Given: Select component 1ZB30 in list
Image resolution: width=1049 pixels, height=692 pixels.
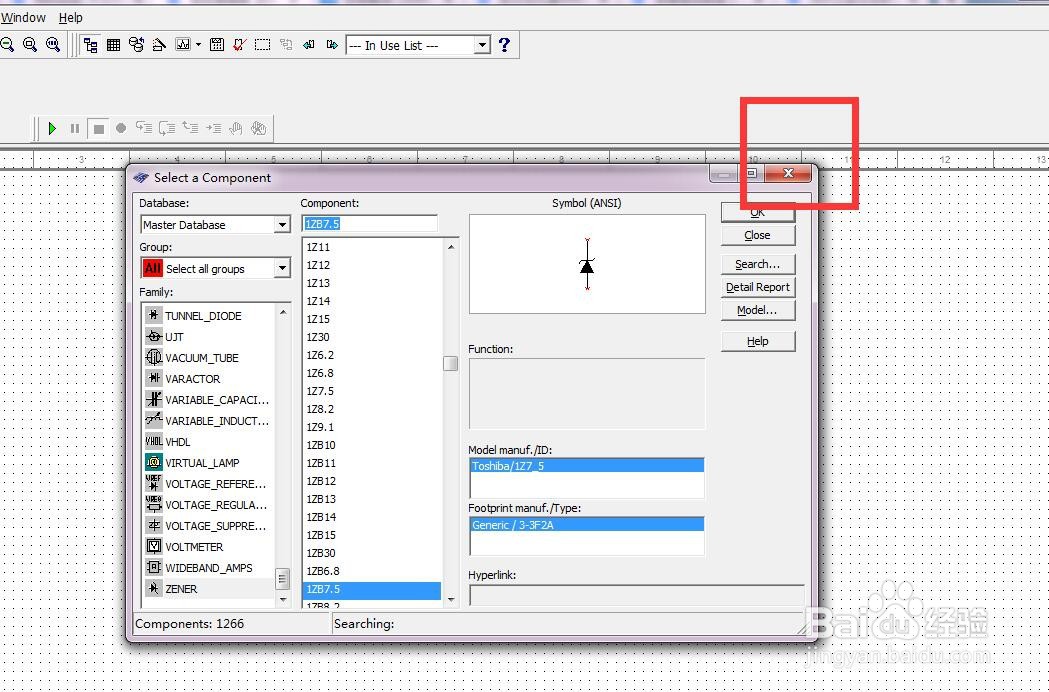Looking at the screenshot, I should pos(372,553).
